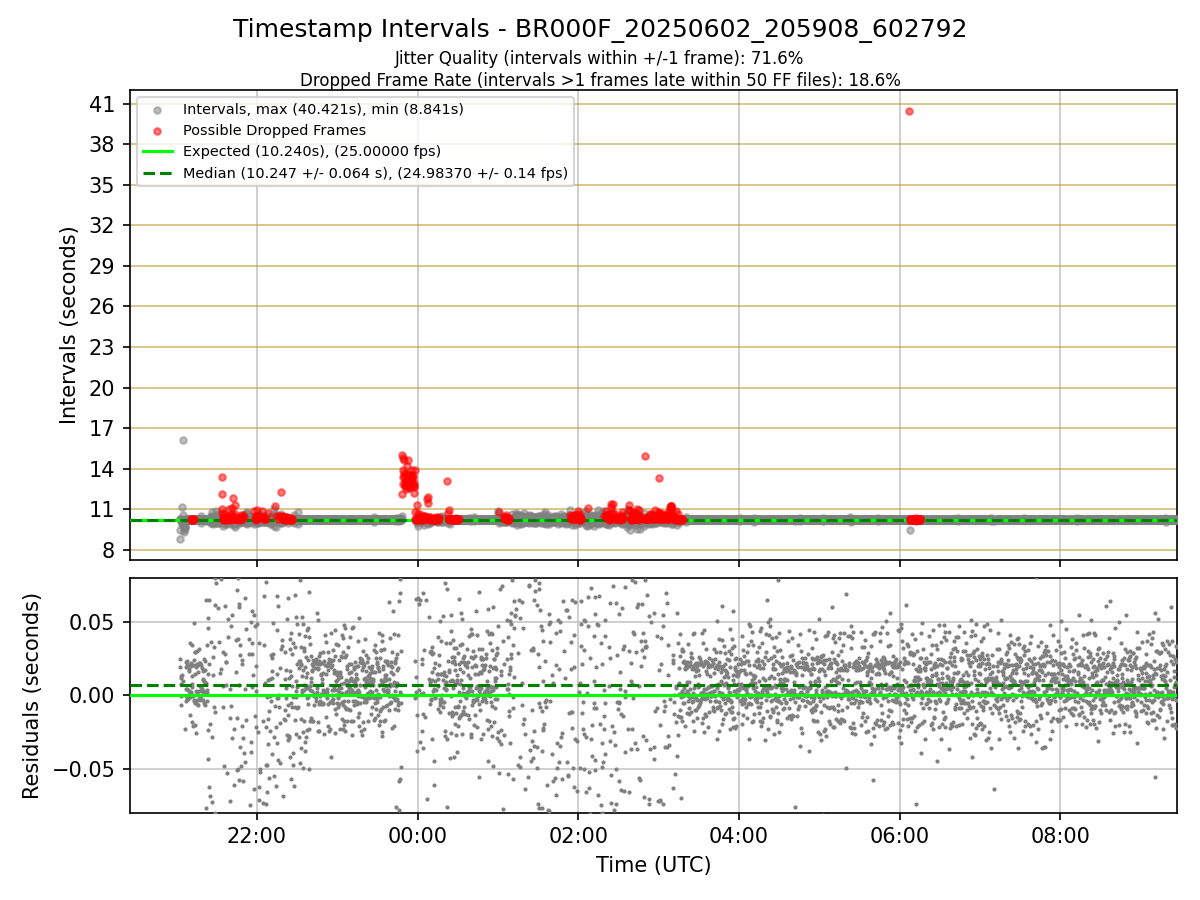
Task: Click the red dropped-frame cluster just before 00:00
Action: click(408, 475)
